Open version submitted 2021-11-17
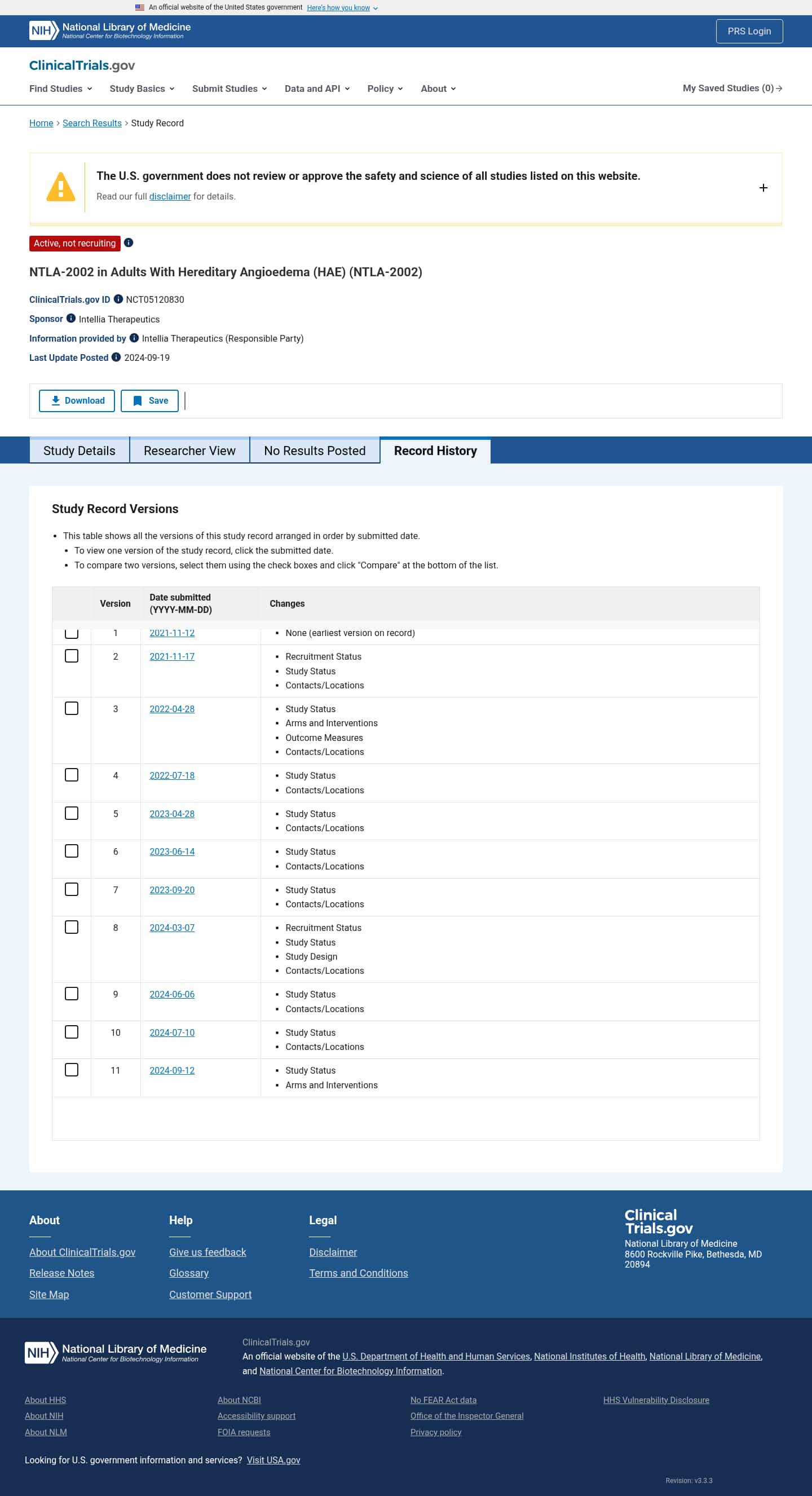 (172, 656)
